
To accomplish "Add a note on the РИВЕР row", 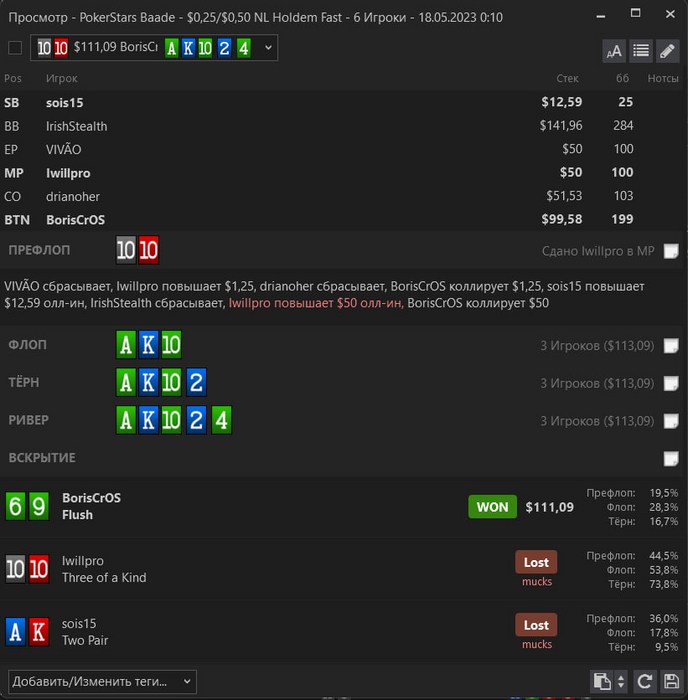I will click(671, 421).
